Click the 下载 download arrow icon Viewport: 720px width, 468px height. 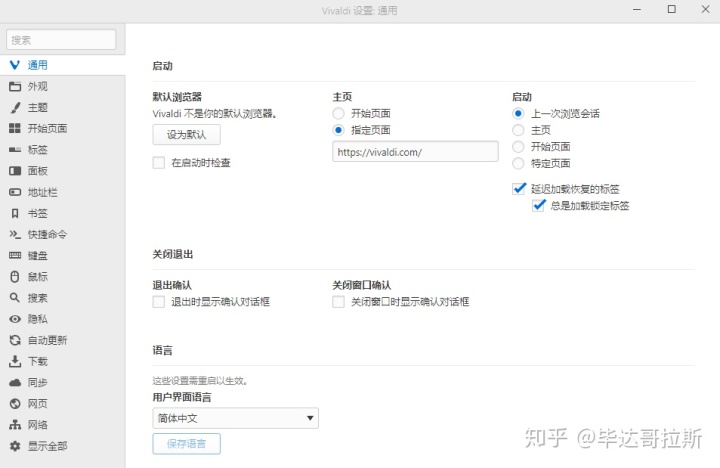(x=15, y=361)
